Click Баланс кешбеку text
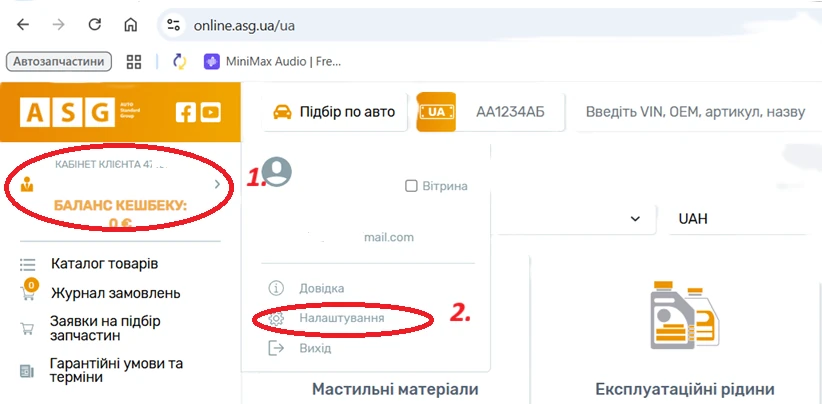The image size is (822, 404). point(120,206)
